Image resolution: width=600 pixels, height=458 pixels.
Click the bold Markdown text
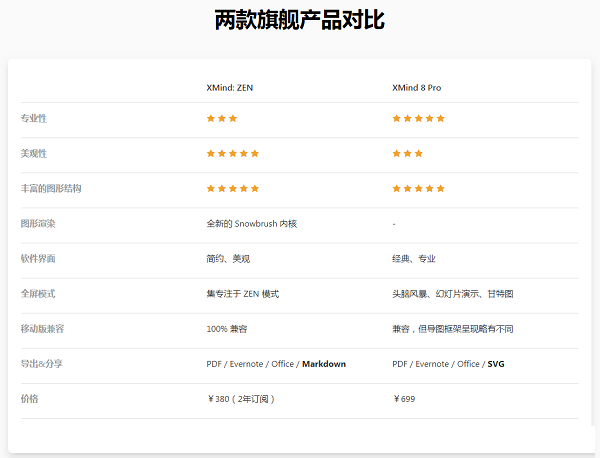click(324, 364)
